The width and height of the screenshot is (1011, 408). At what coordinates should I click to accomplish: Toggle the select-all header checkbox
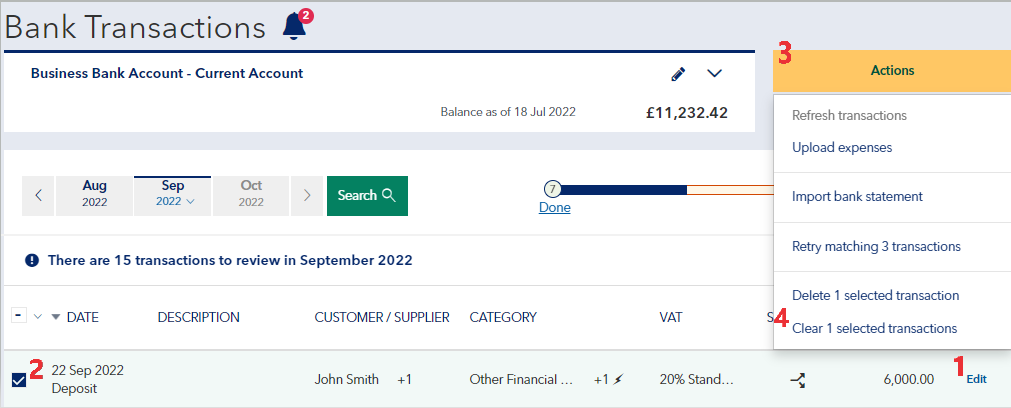(19, 316)
